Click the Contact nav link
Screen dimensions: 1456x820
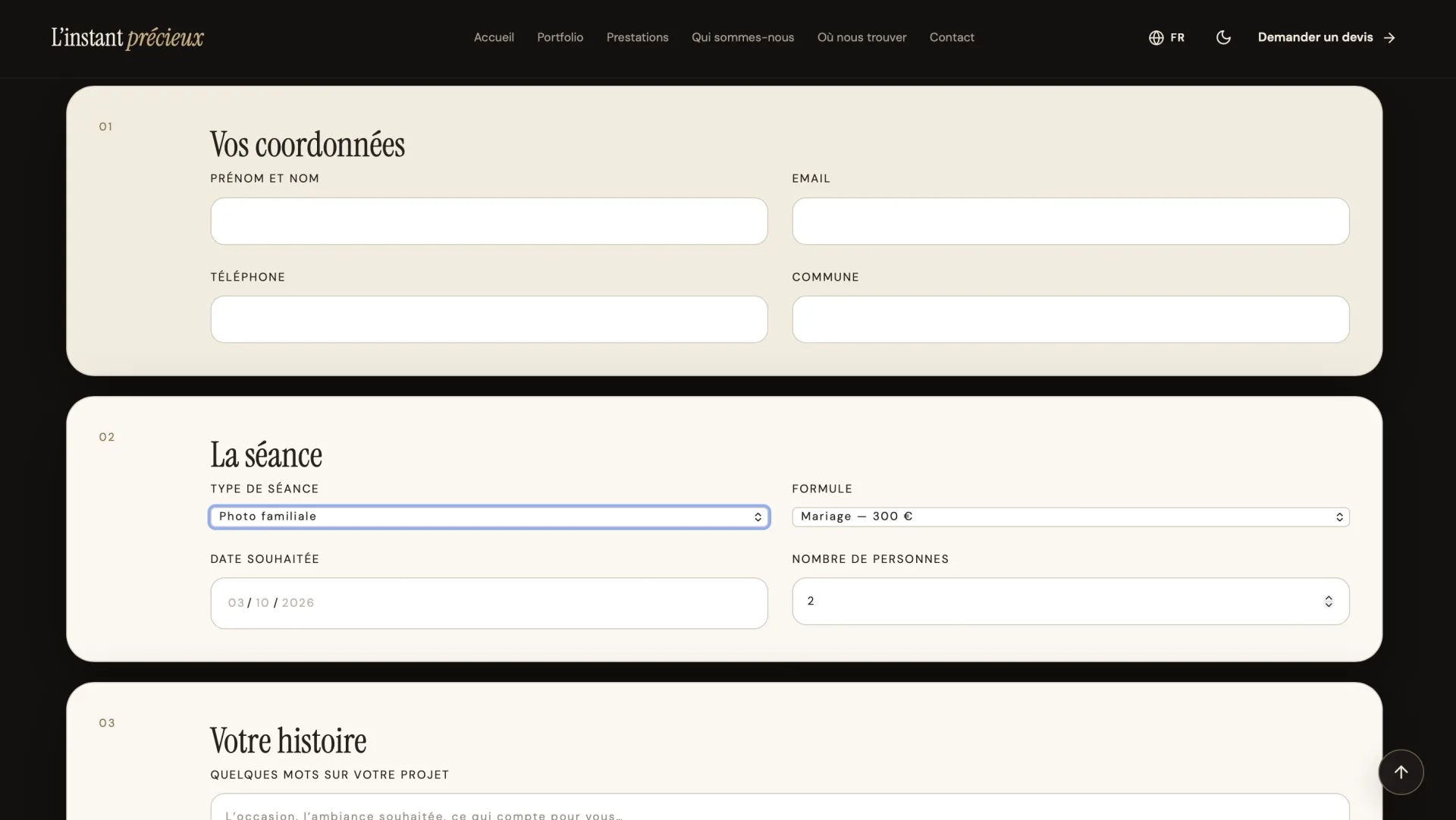[x=952, y=37]
